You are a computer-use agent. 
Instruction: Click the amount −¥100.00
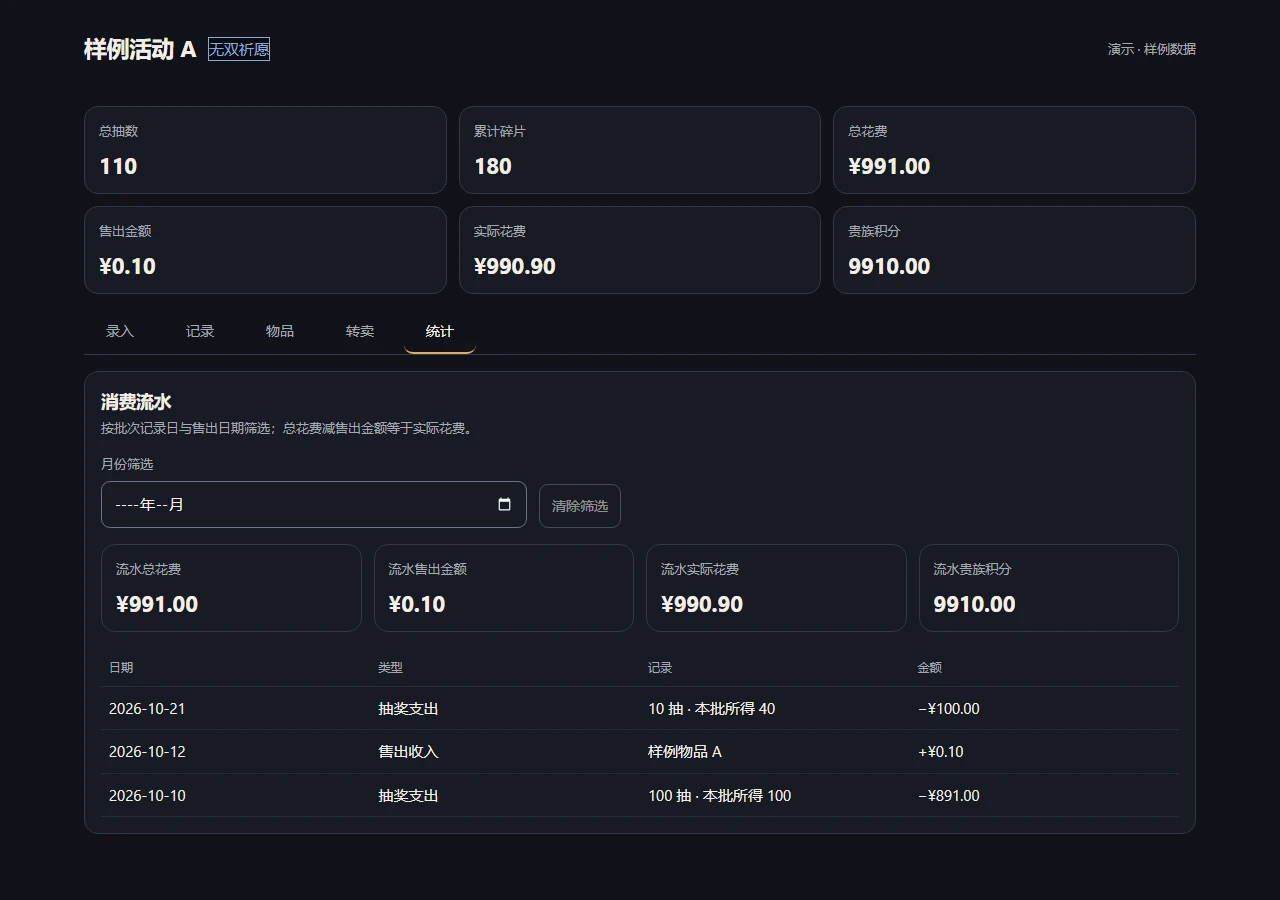(949, 708)
